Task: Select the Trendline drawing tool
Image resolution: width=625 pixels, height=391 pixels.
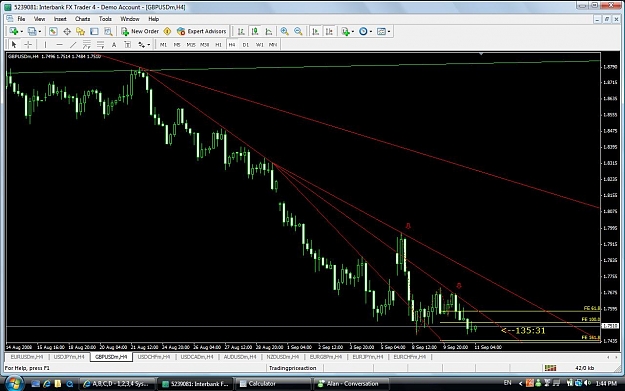Action: pyautogui.click(x=73, y=45)
